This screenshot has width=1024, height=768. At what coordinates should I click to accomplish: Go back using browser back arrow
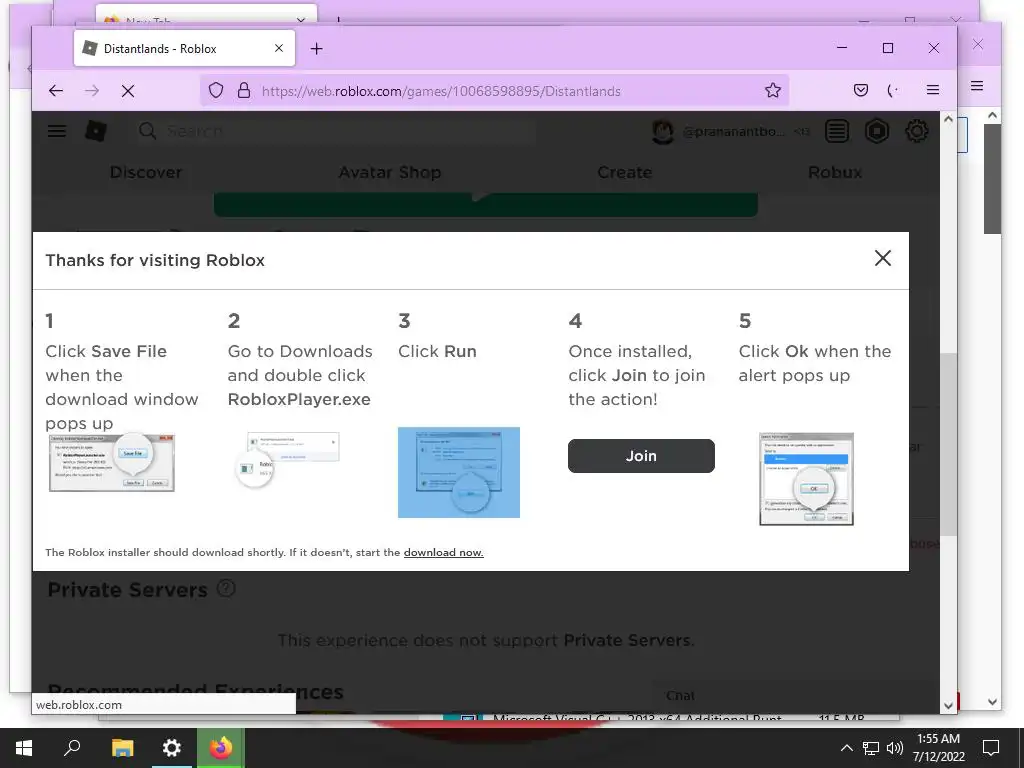pyautogui.click(x=56, y=91)
